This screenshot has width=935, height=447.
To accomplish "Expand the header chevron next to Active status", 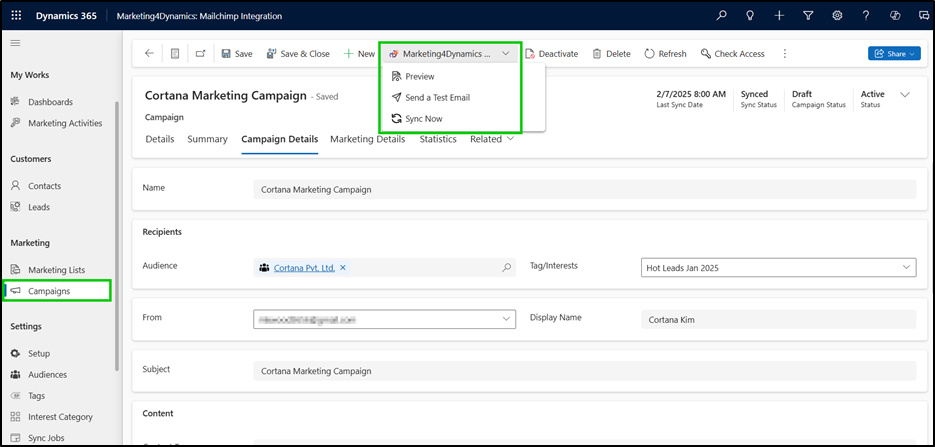I will coord(905,94).
